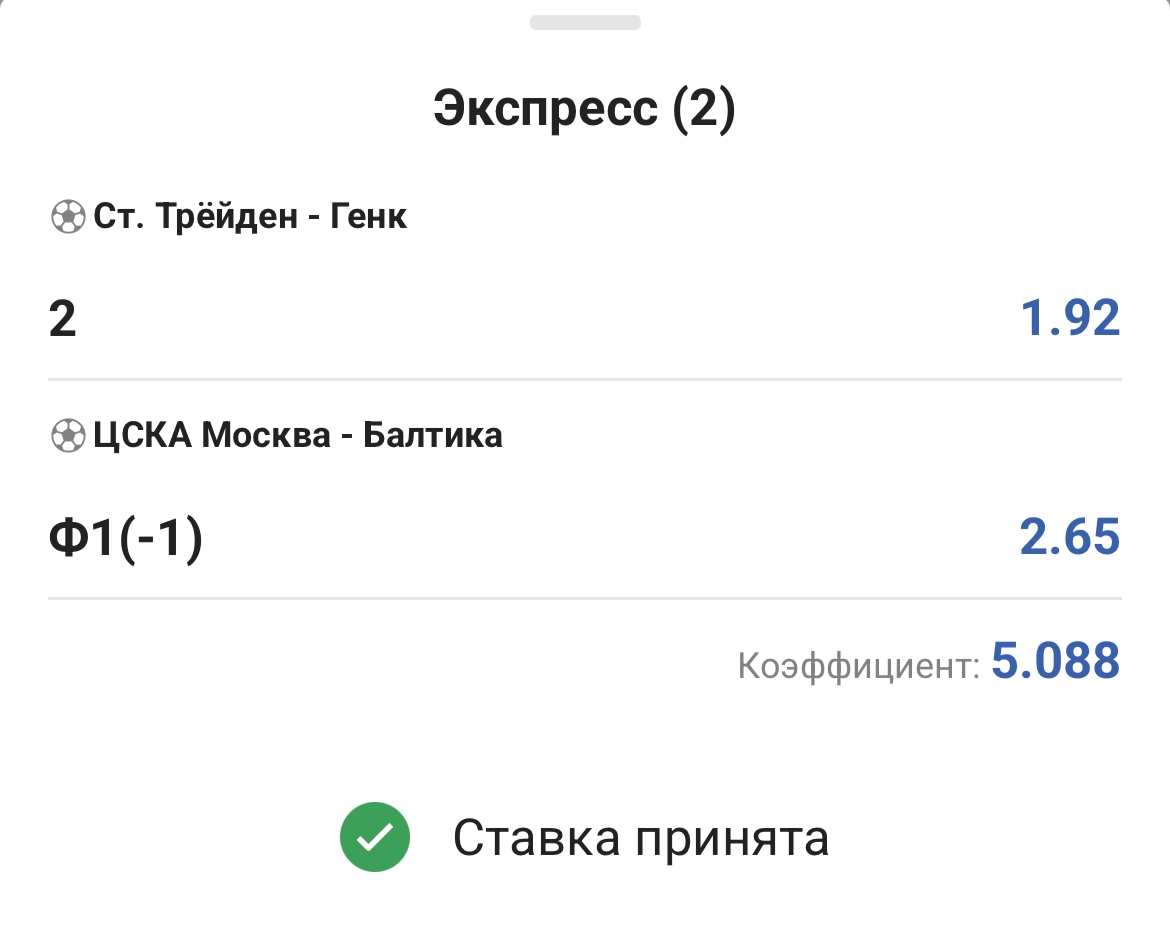Select the Экспресс (2) header title

[x=585, y=109]
